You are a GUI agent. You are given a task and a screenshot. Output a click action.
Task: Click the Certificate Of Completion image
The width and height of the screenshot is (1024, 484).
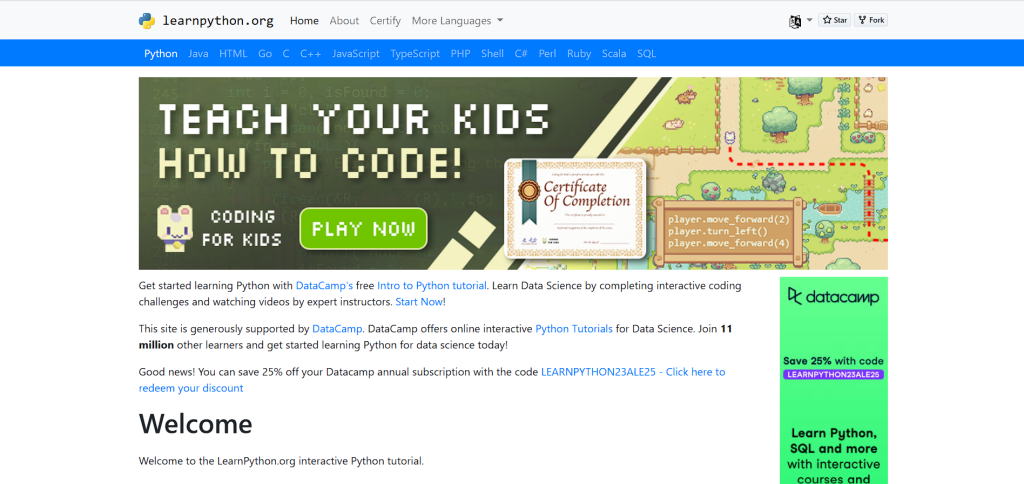pyautogui.click(x=575, y=209)
